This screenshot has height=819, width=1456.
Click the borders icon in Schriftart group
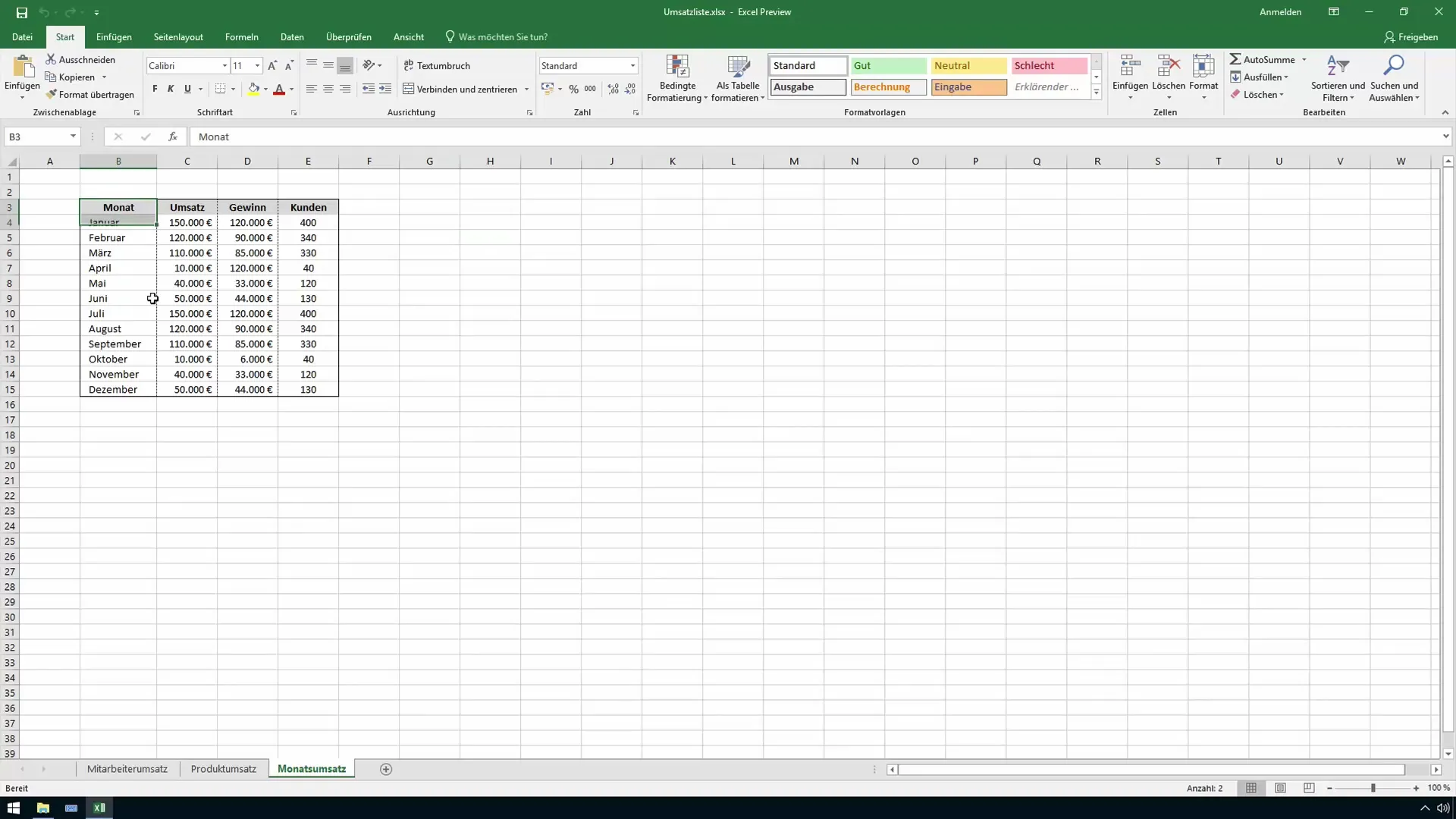coord(220,89)
